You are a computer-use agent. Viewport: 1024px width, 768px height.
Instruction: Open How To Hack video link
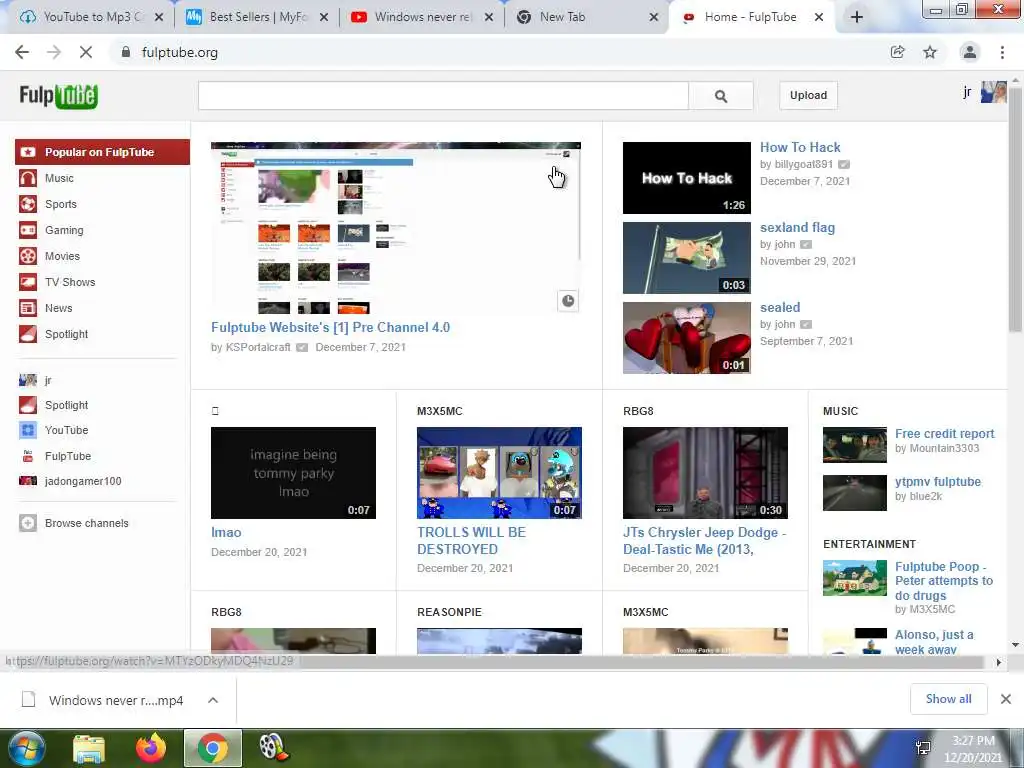[800, 148]
